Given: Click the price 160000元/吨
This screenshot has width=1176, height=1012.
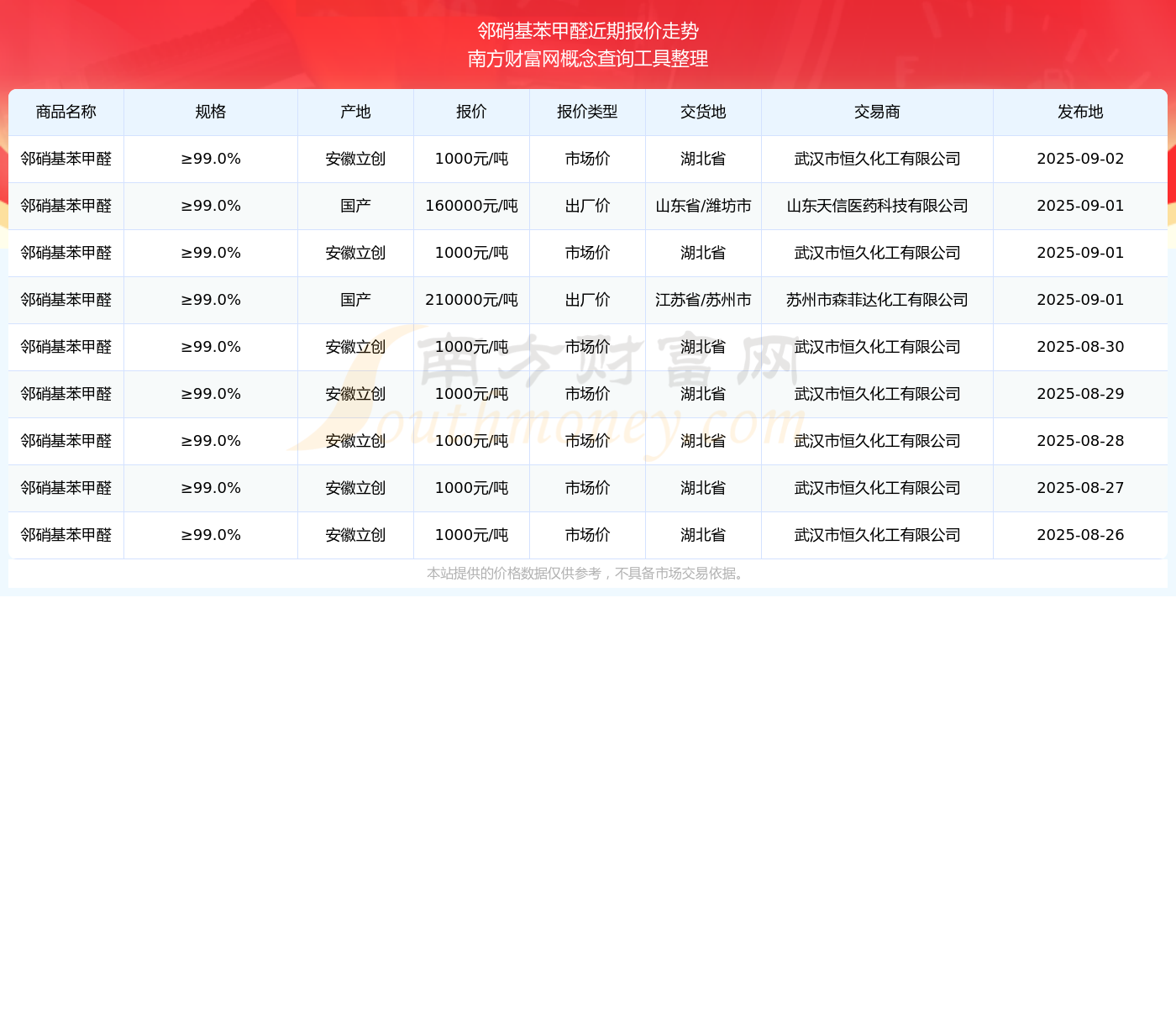Looking at the screenshot, I should 471,206.
